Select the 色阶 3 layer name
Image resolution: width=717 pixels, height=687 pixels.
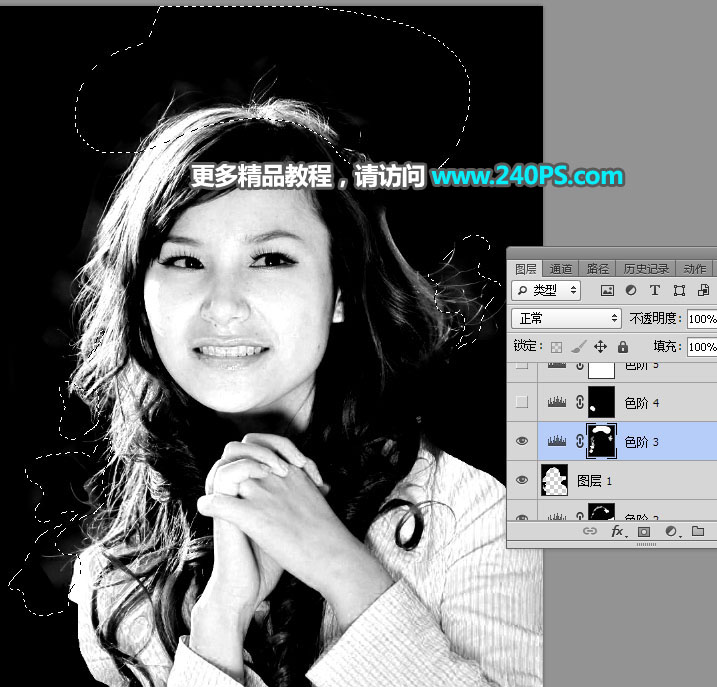pyautogui.click(x=642, y=442)
